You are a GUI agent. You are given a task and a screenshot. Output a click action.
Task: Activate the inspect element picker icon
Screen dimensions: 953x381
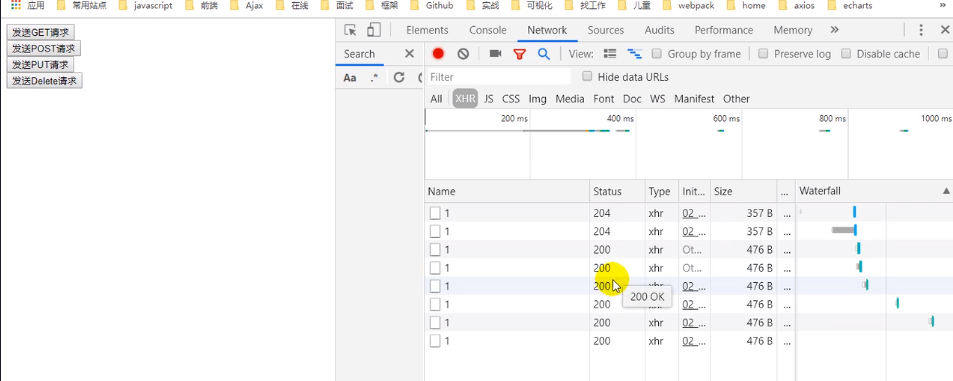(350, 30)
